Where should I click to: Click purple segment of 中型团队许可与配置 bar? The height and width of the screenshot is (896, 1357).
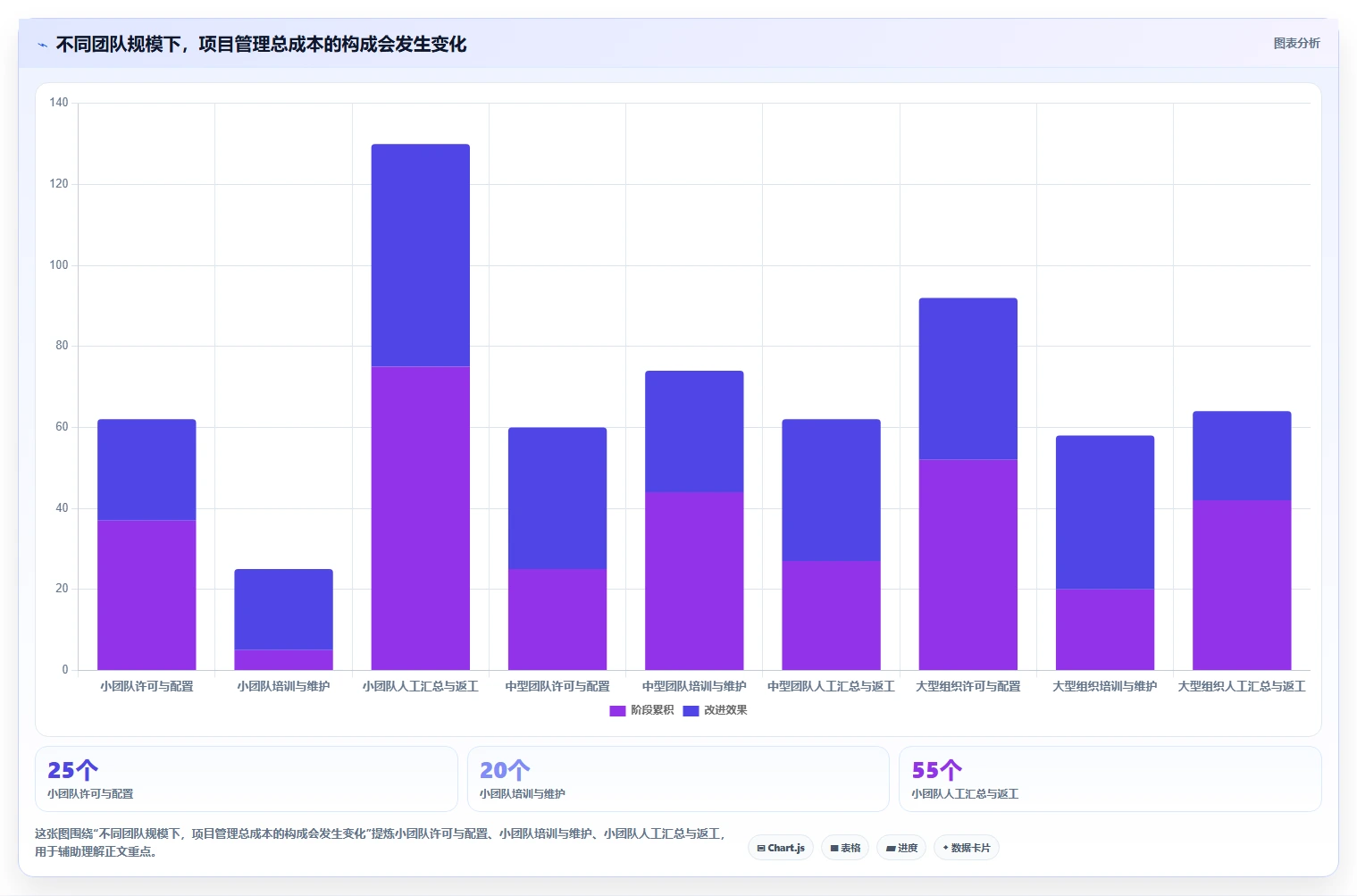pyautogui.click(x=557, y=619)
